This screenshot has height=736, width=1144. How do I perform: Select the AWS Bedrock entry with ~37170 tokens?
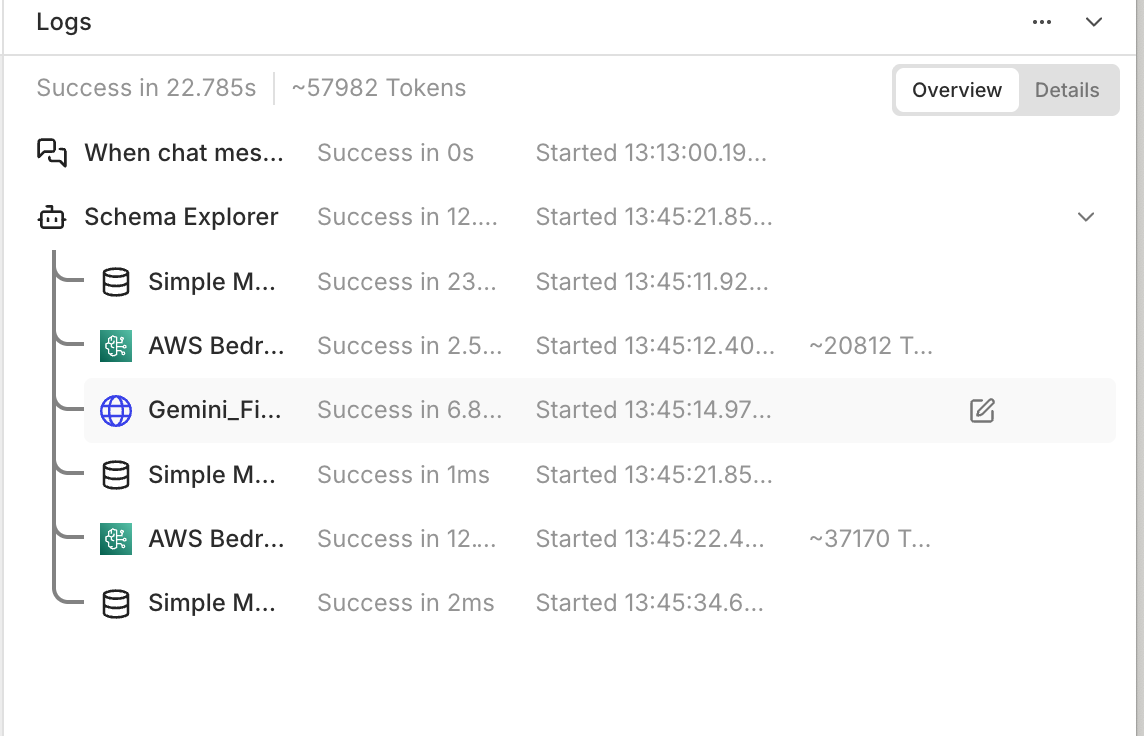(x=216, y=539)
